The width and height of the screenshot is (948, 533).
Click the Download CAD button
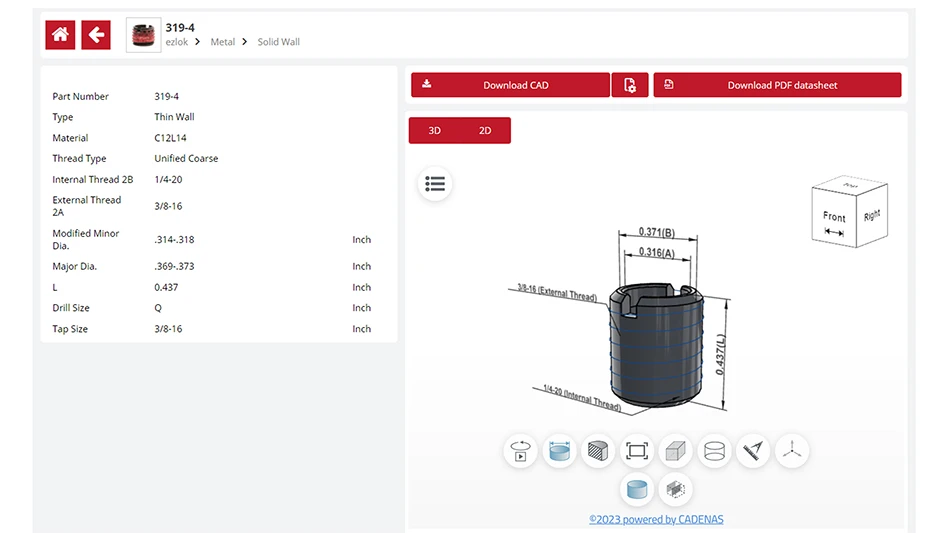510,85
